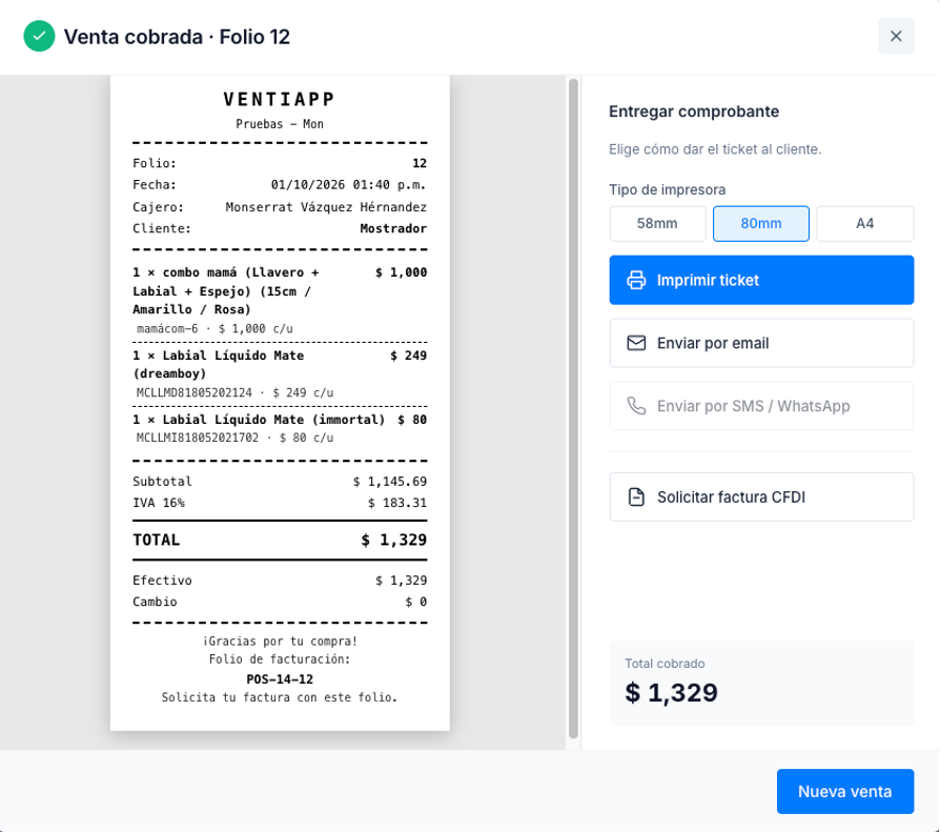Click the green checkmark success icon
This screenshot has width=941, height=833.
(39, 36)
